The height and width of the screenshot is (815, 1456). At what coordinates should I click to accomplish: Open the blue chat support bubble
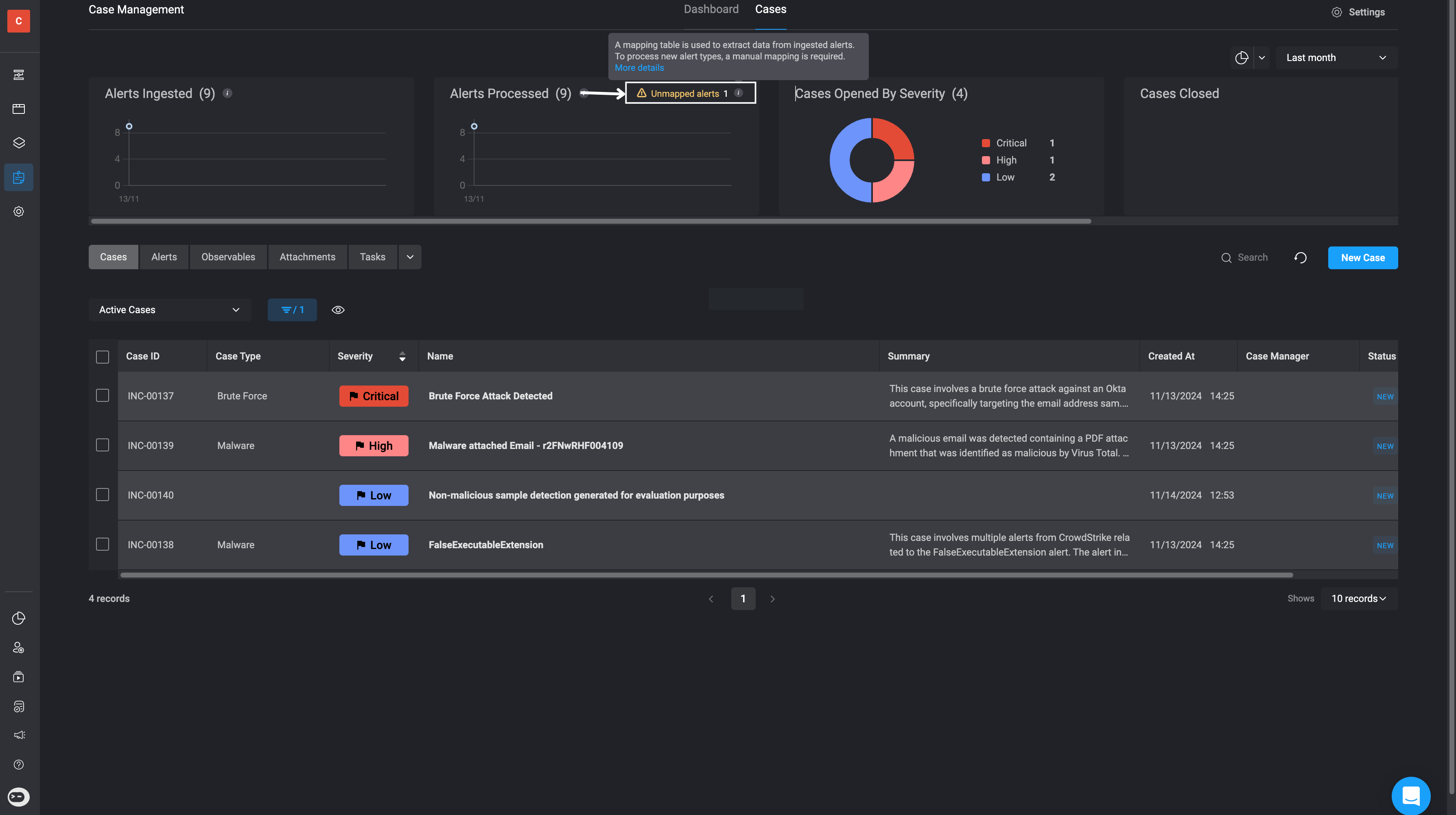click(x=1411, y=796)
